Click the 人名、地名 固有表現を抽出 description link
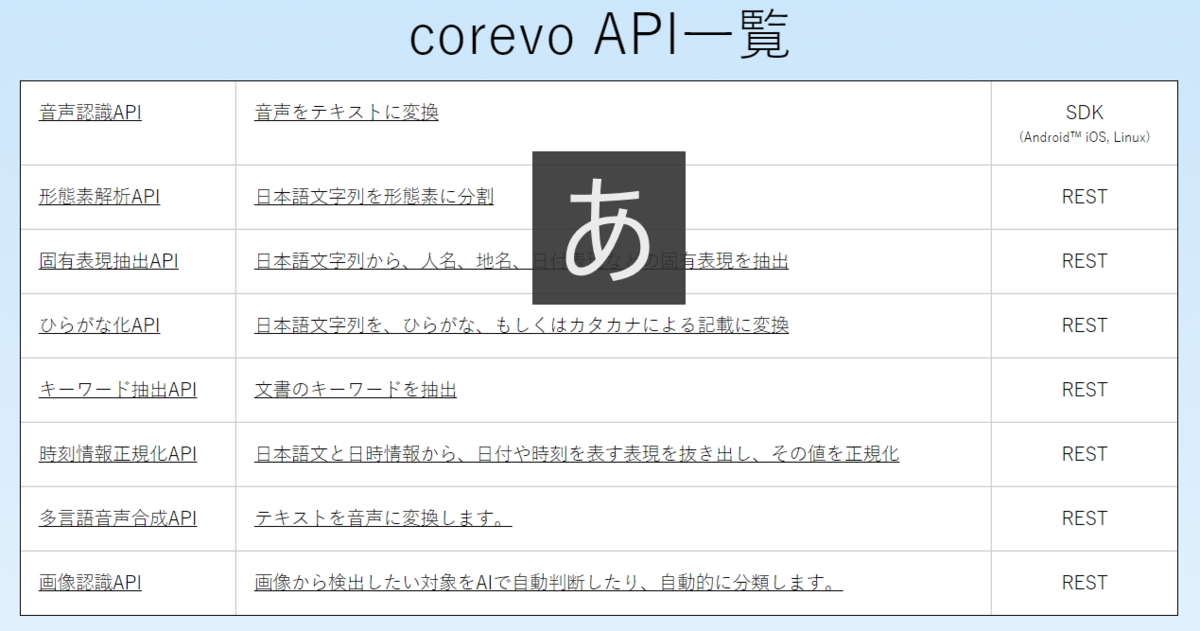This screenshot has width=1200, height=631. coord(521,261)
